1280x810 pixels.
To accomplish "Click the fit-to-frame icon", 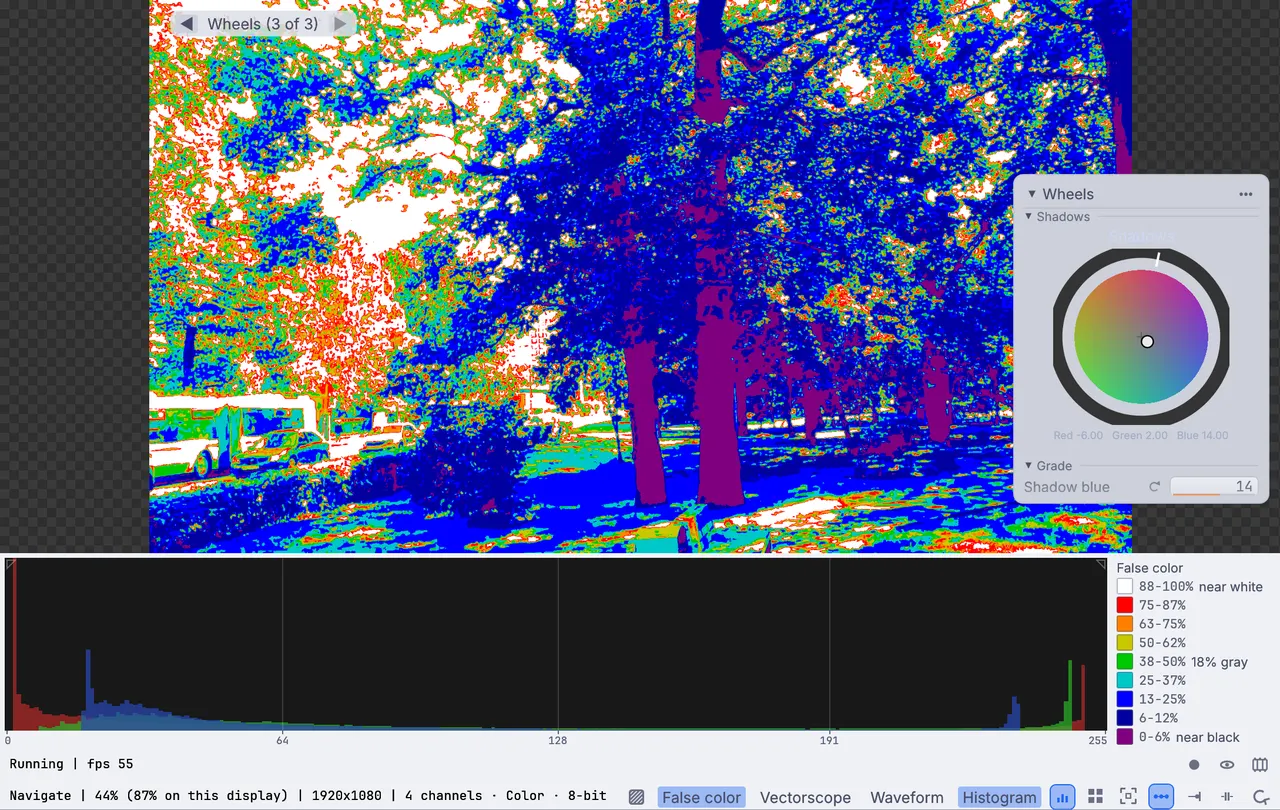I will click(x=1128, y=796).
